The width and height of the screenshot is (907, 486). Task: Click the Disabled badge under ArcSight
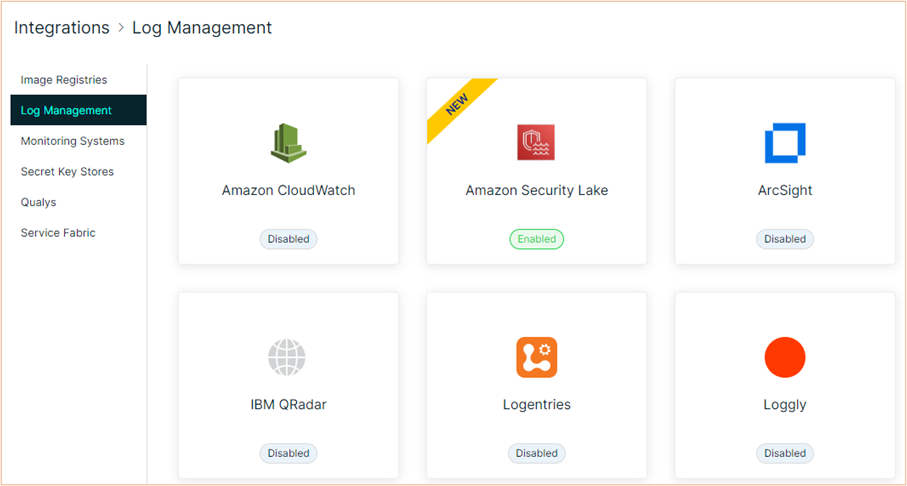point(785,239)
